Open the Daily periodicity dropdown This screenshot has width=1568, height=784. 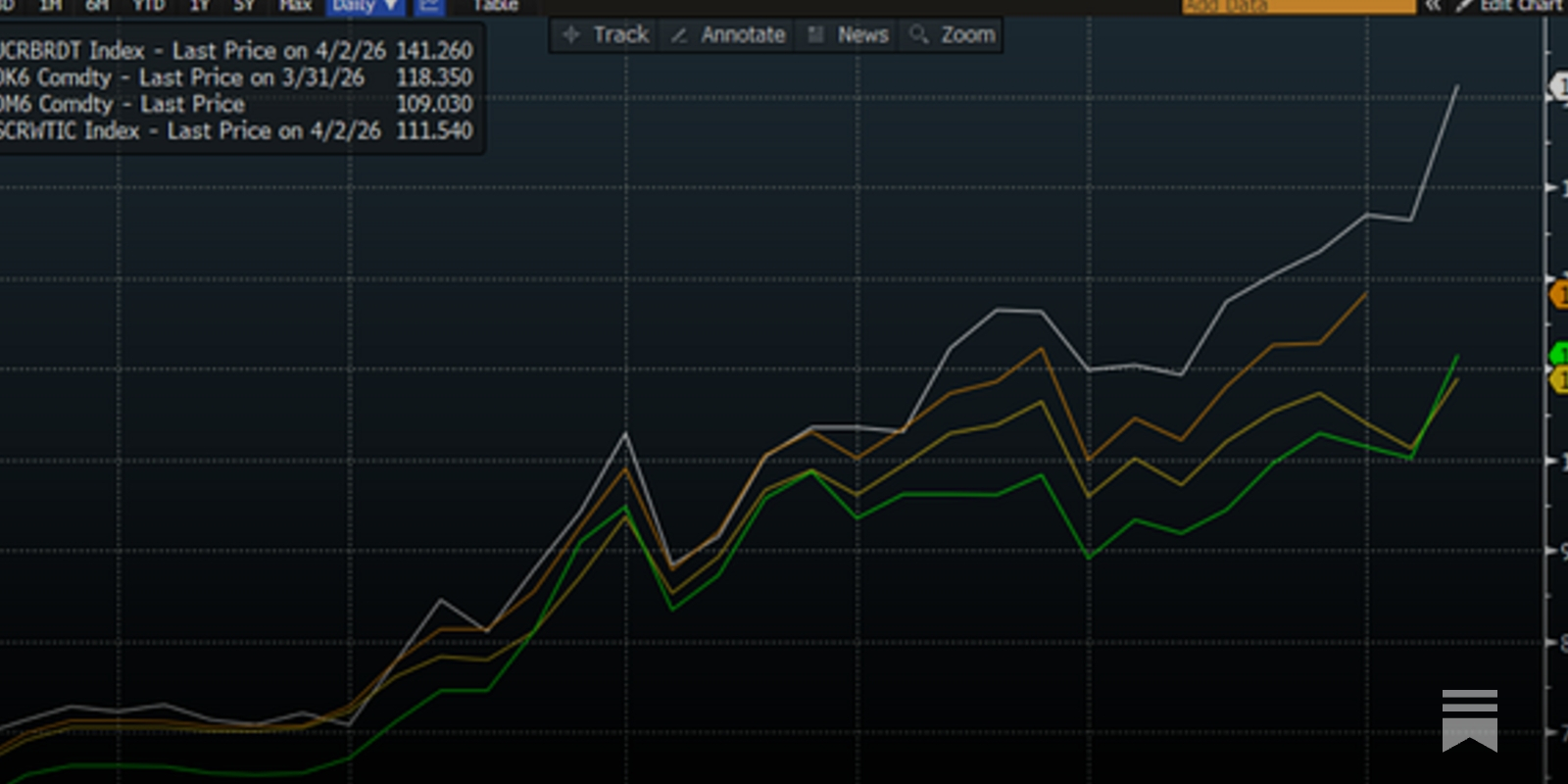365,6
